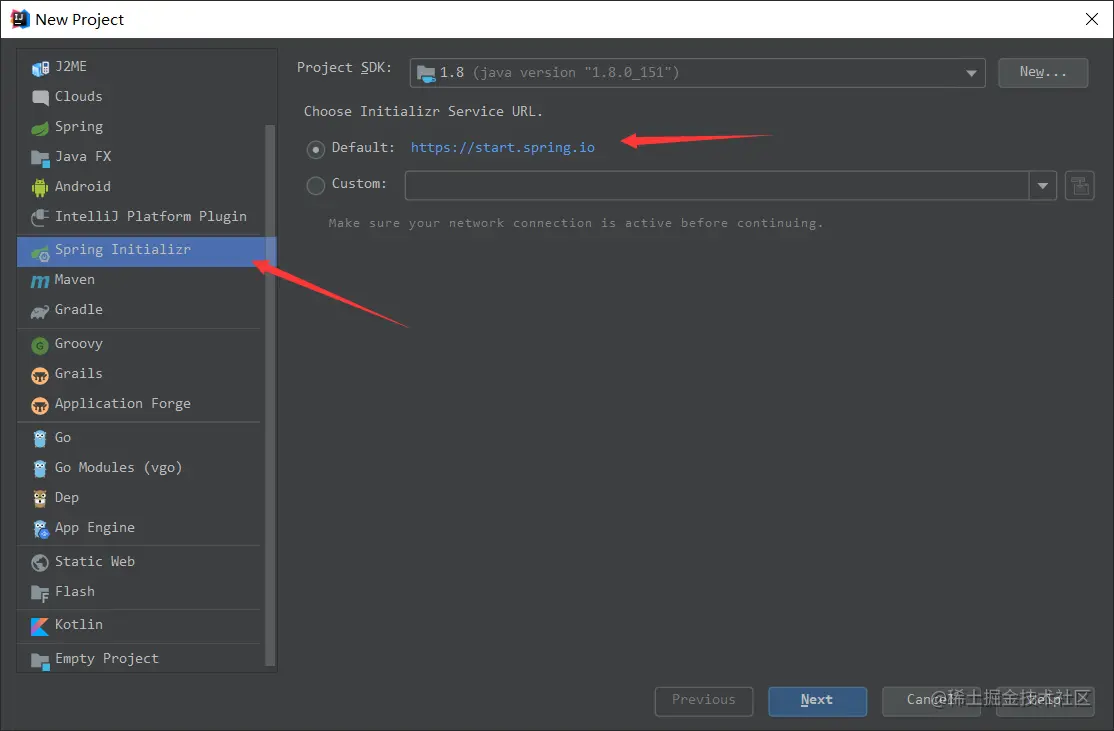Screen dimensions: 1114x731
Task: Expand the Custom URL history dropdown arrow
Action: coord(1042,185)
